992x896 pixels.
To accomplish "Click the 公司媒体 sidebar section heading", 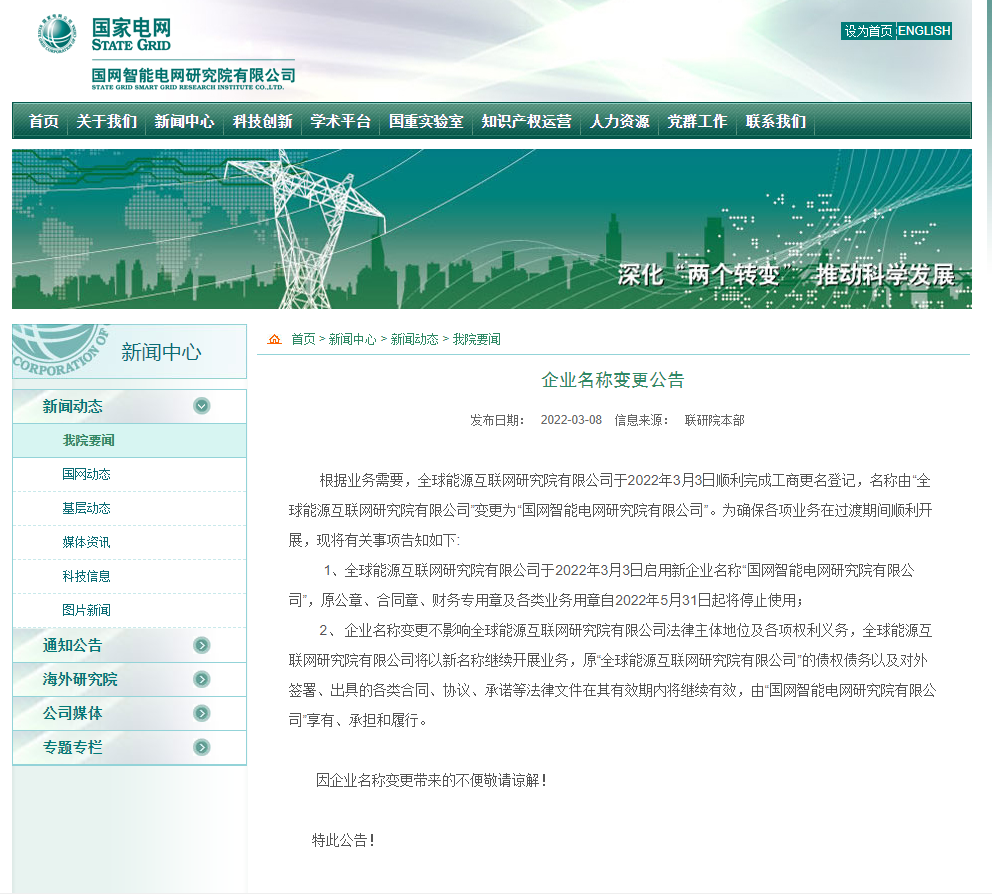I will 72,713.
